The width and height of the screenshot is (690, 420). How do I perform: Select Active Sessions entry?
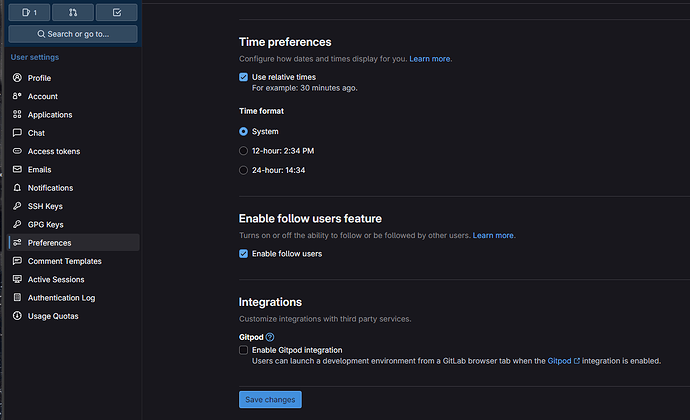tap(74, 280)
